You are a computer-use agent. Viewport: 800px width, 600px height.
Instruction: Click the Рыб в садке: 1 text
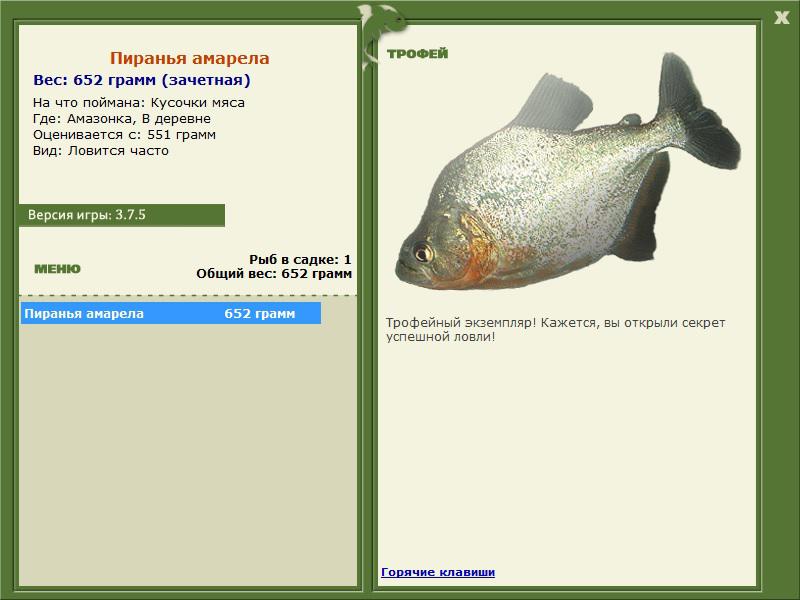tap(301, 260)
